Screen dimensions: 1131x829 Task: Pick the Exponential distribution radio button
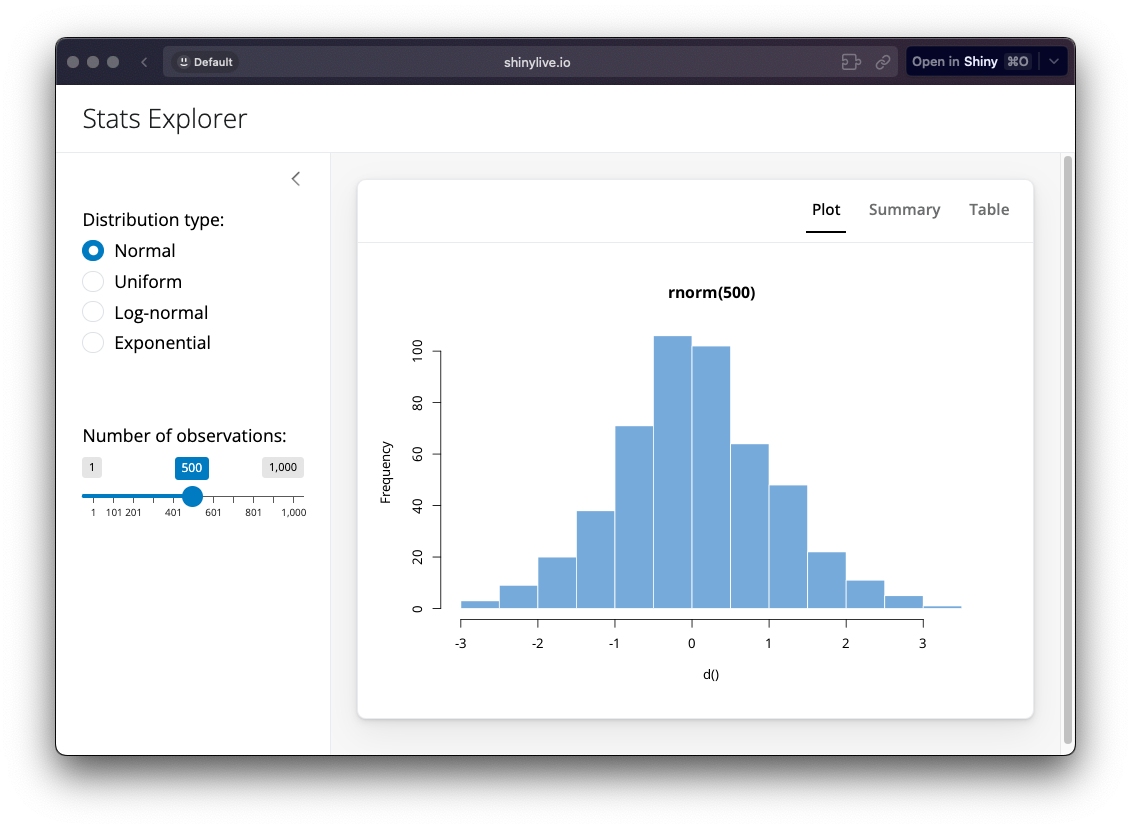(x=93, y=343)
